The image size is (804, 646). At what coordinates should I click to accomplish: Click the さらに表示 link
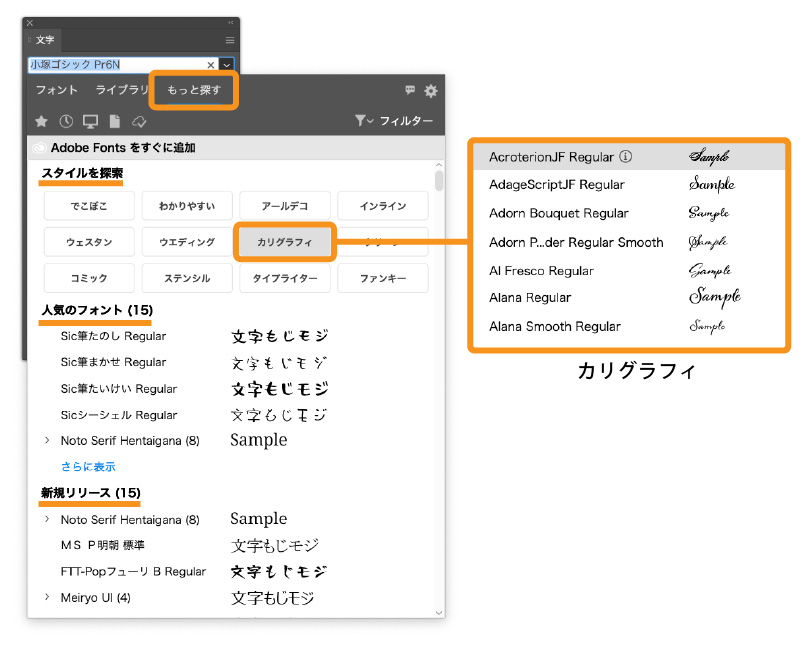[88, 466]
